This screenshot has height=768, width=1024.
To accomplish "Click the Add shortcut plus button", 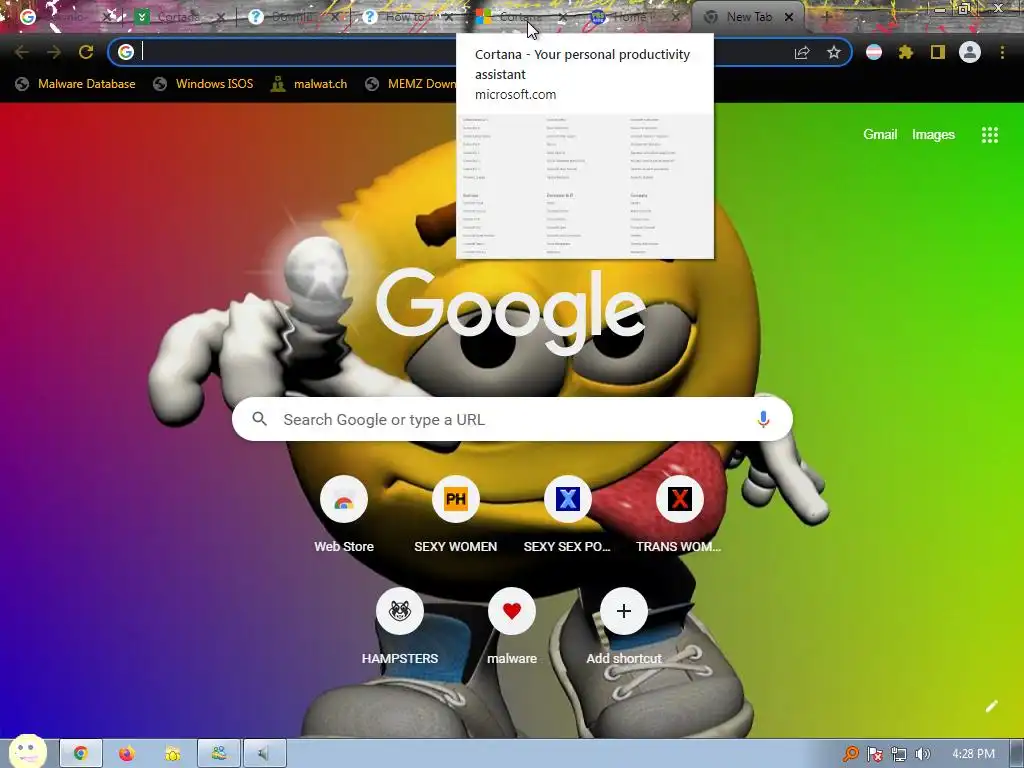I will coord(624,611).
